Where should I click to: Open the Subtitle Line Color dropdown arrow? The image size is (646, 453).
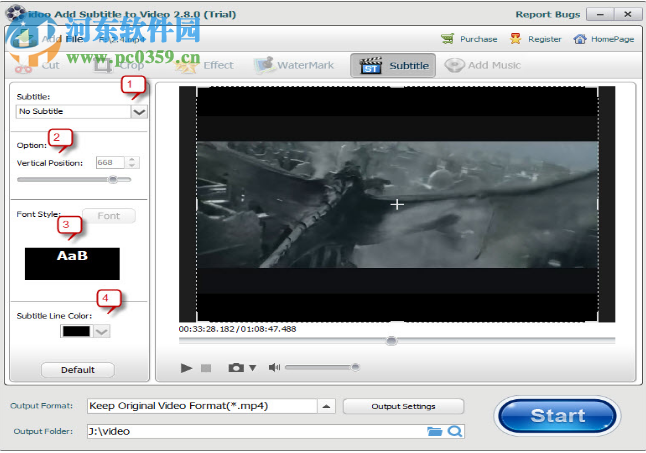pos(102,331)
